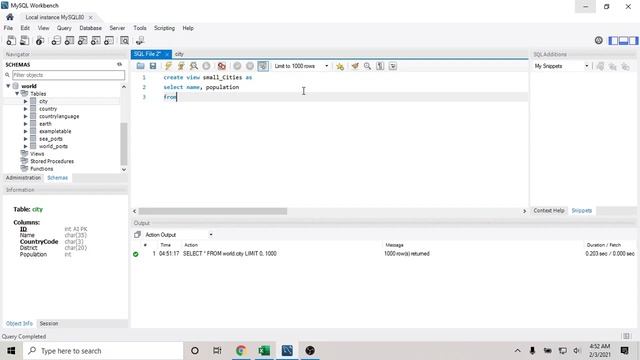Switch to the Administration tab
This screenshot has width=640, height=360.
point(23,178)
